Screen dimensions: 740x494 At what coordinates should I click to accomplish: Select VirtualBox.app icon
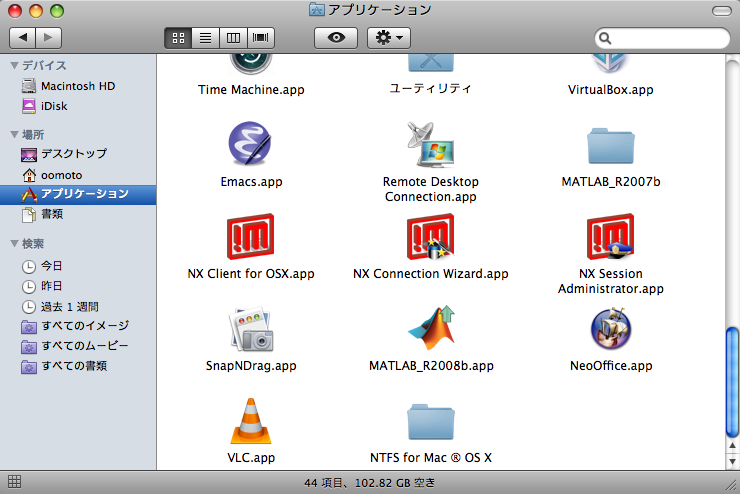[610, 64]
